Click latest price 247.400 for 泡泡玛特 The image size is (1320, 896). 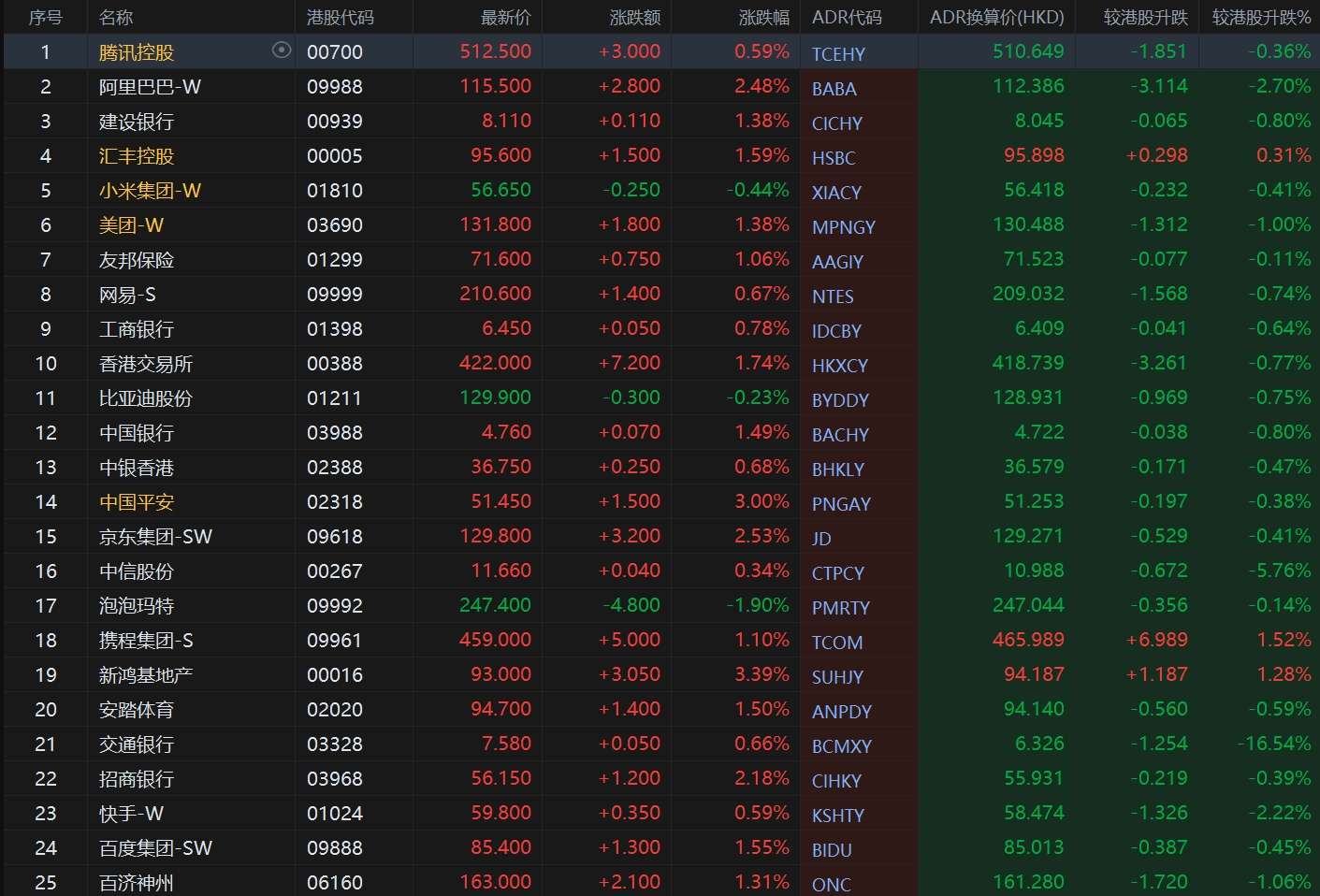(496, 605)
